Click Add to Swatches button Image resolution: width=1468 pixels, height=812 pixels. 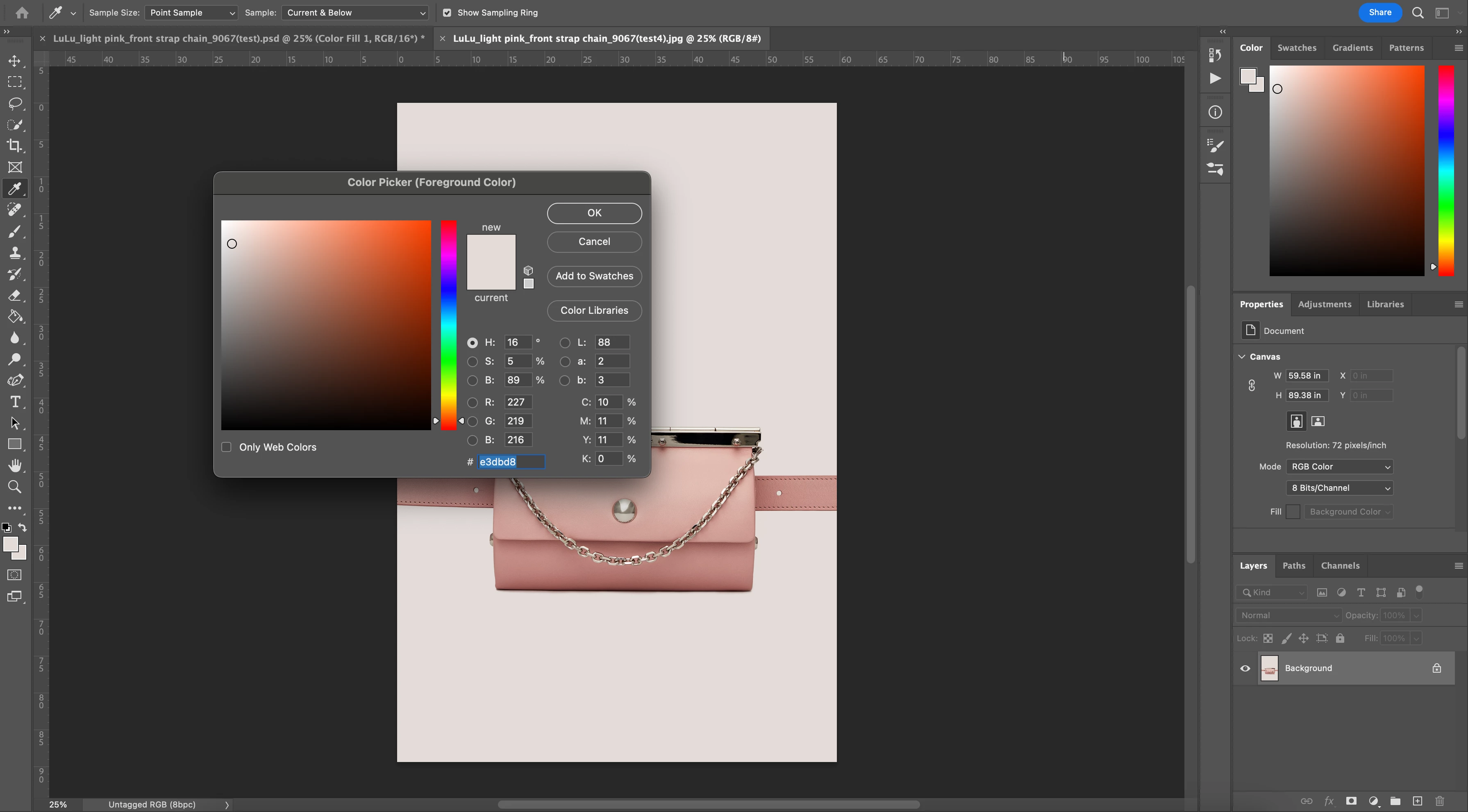coord(594,276)
